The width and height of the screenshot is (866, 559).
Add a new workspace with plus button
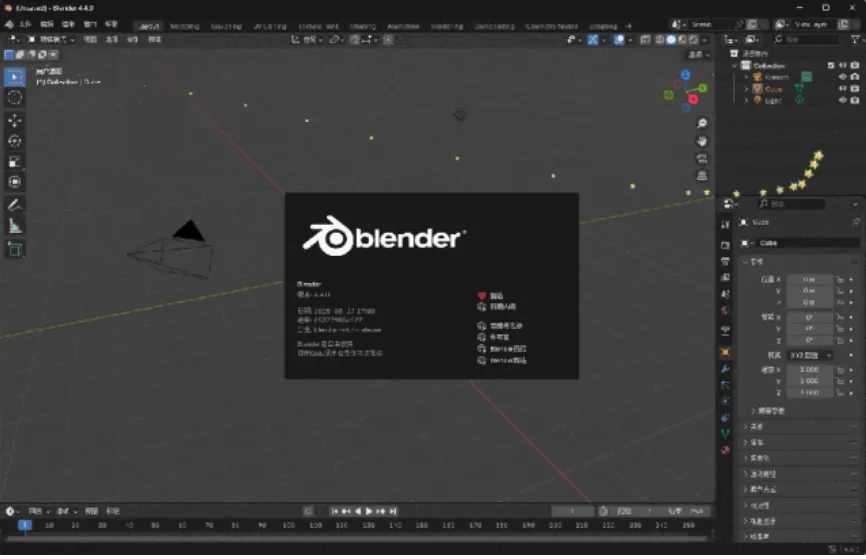(x=629, y=26)
